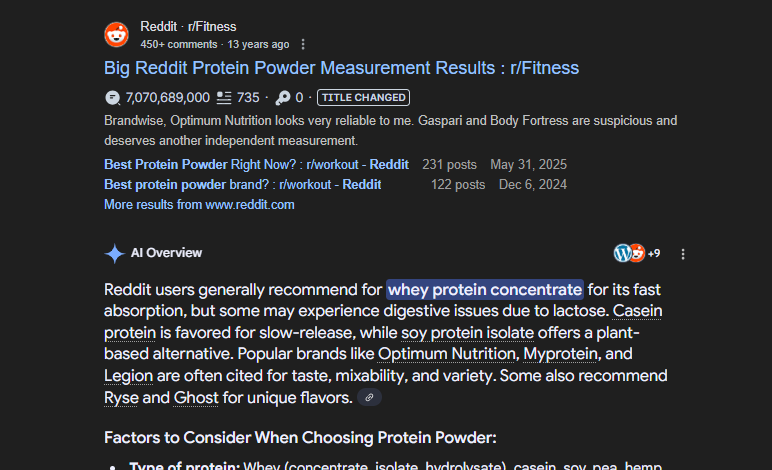The height and width of the screenshot is (470, 772).
Task: Click the Reddit source icon in AI Overview
Action: pyautogui.click(x=637, y=253)
